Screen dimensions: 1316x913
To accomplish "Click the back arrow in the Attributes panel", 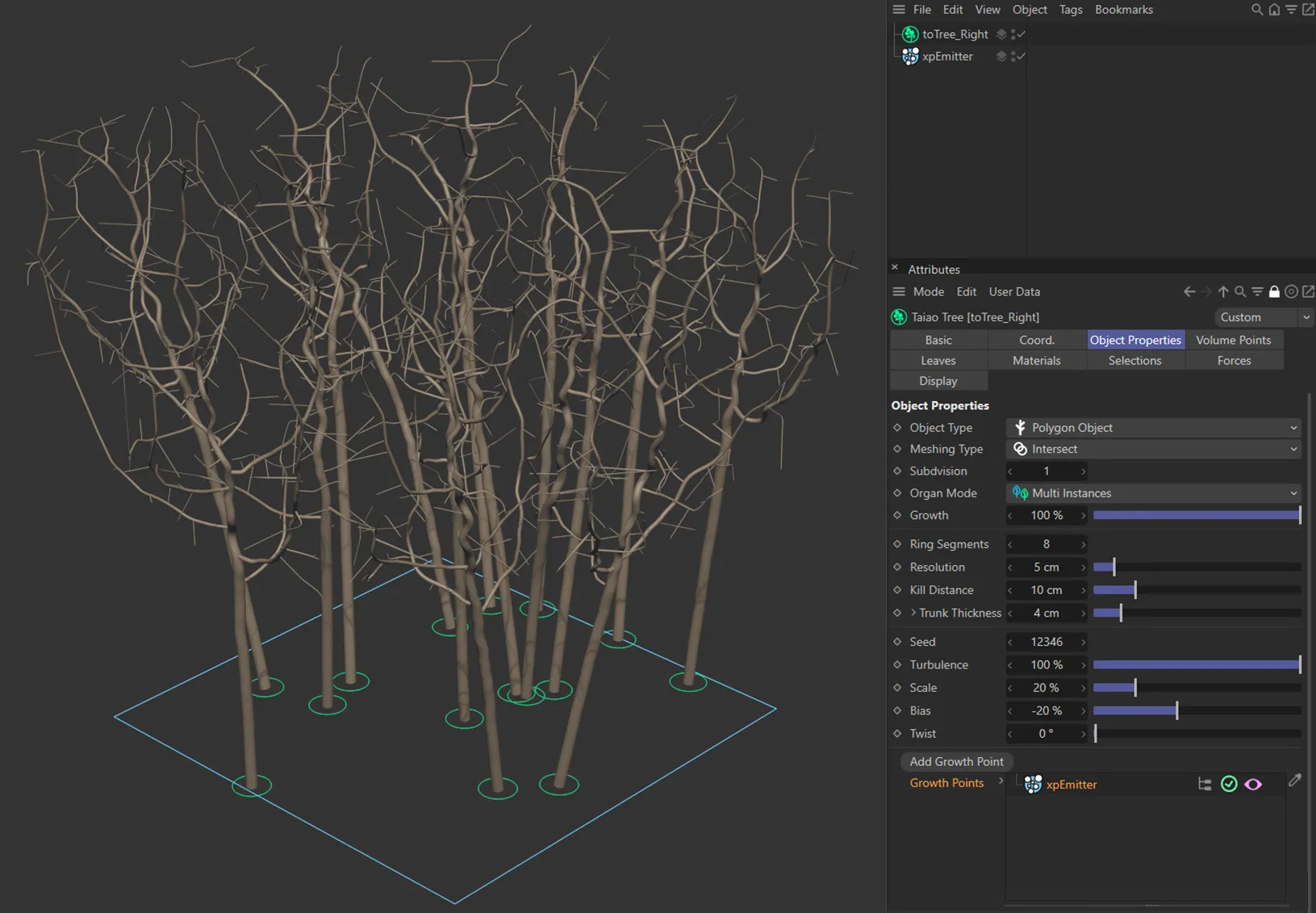I will [1189, 291].
